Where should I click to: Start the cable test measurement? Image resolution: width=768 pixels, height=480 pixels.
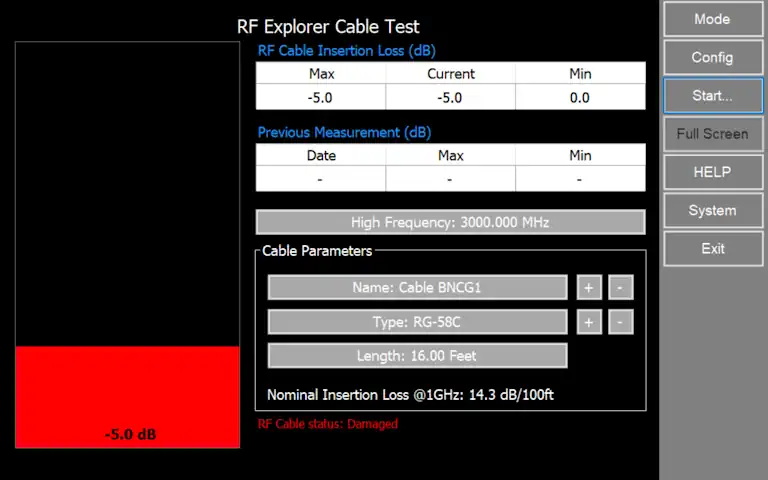tap(712, 96)
